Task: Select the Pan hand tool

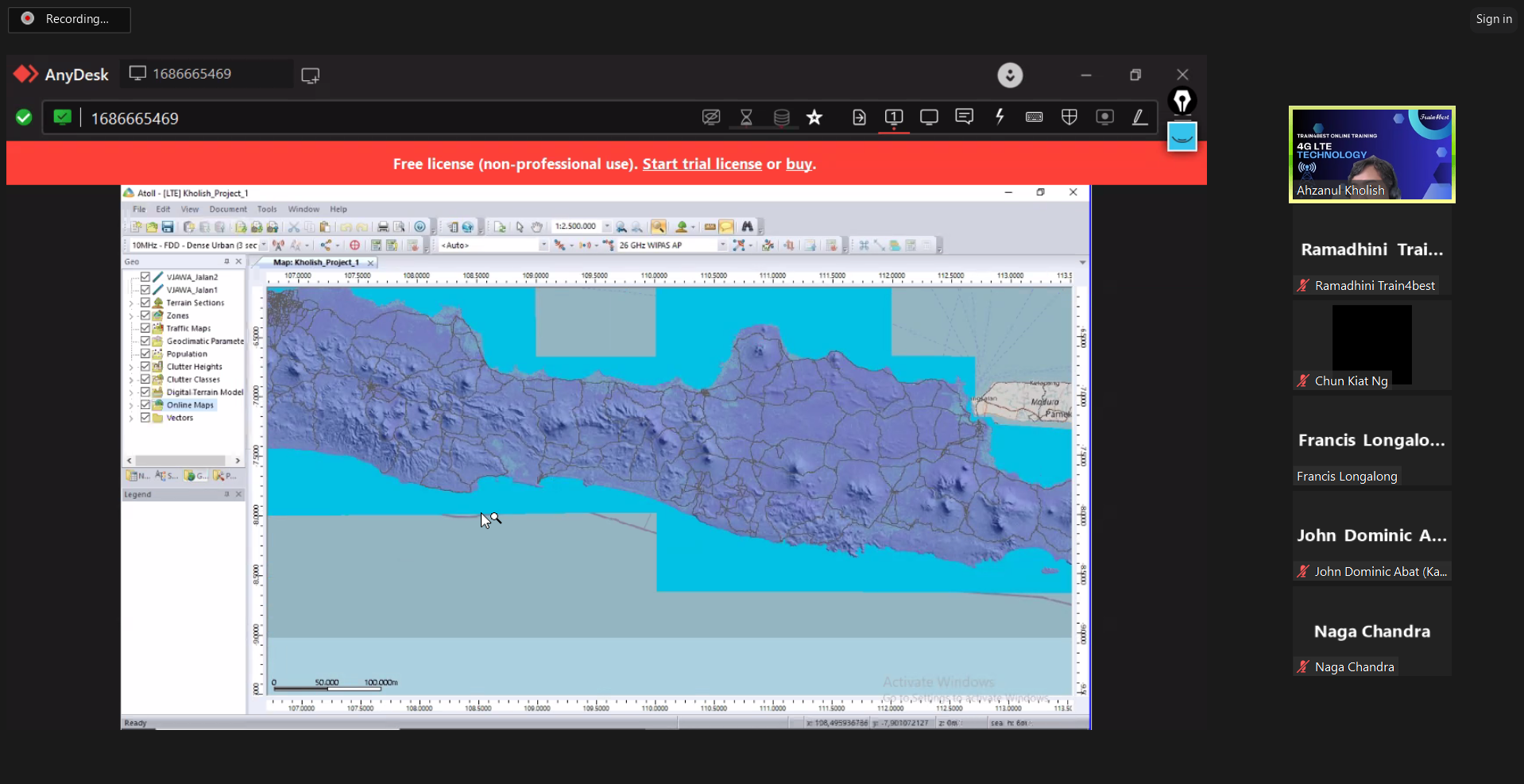Action: pos(537,227)
